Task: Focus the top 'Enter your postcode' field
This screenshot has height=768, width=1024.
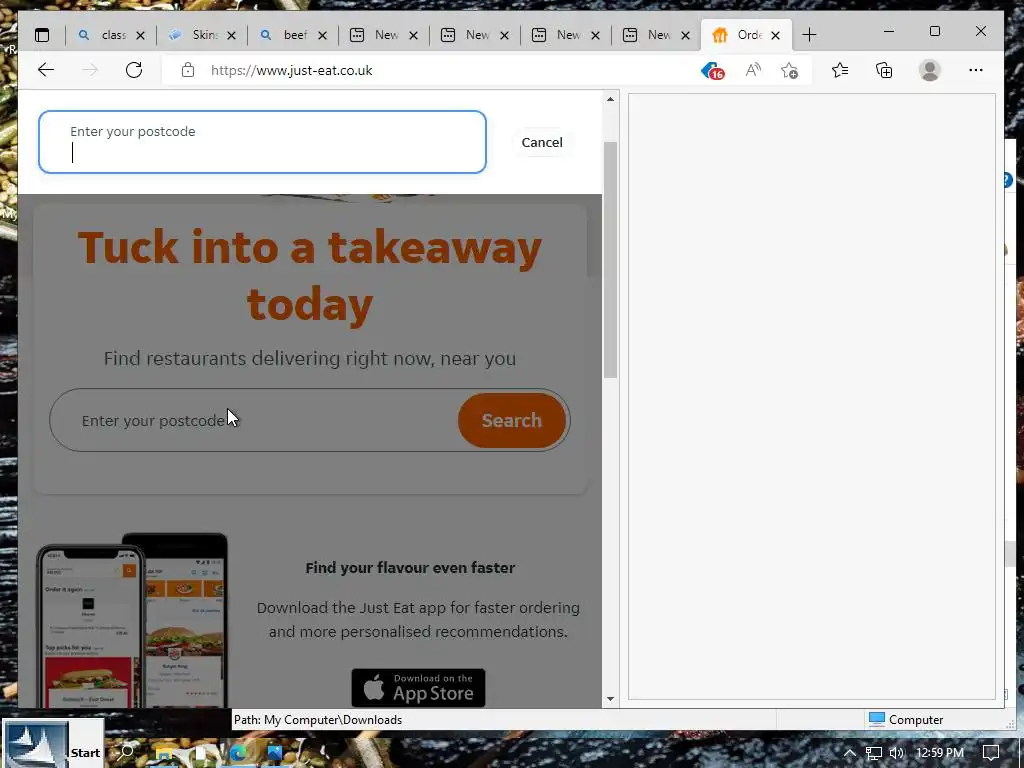Action: pyautogui.click(x=262, y=142)
